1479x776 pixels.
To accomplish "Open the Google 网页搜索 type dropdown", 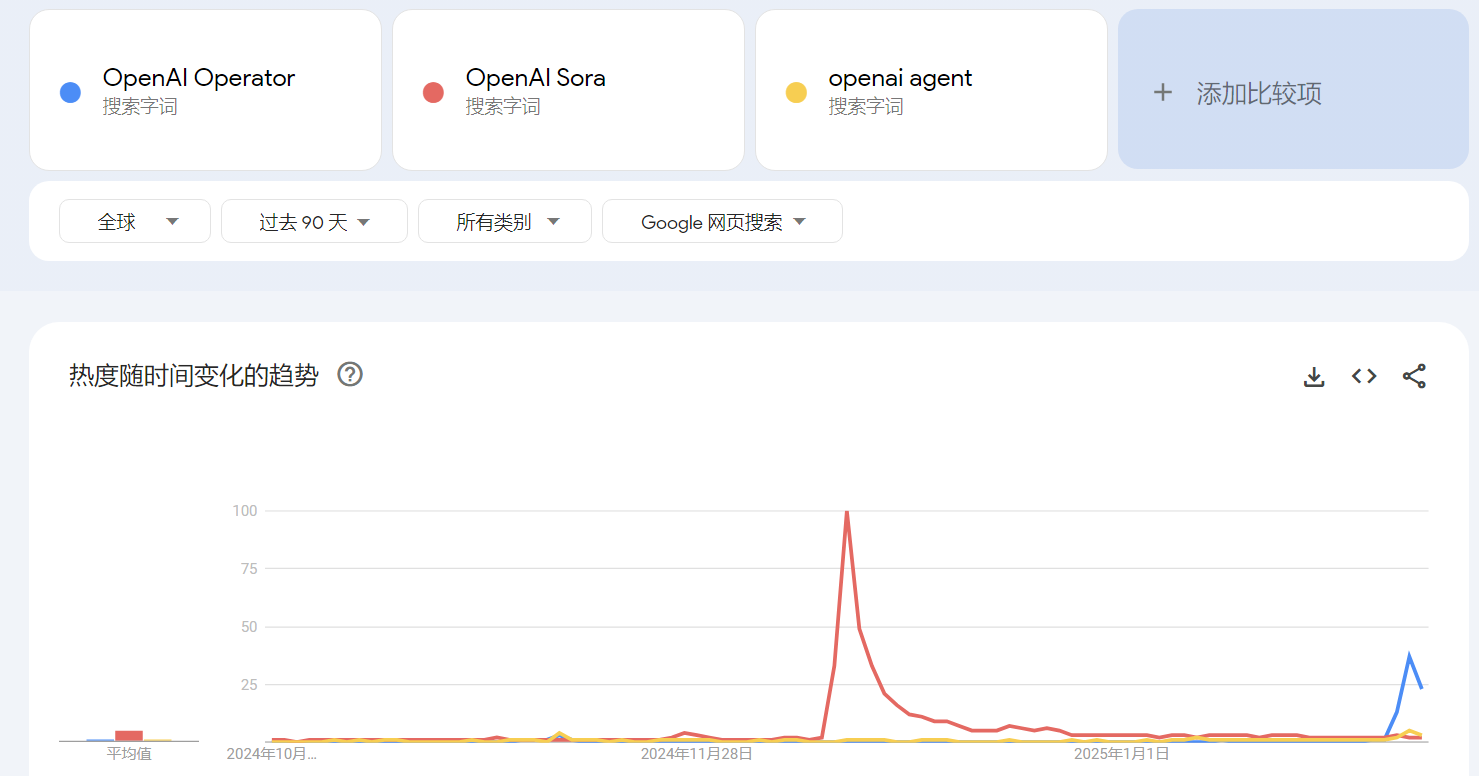I will pos(722,222).
